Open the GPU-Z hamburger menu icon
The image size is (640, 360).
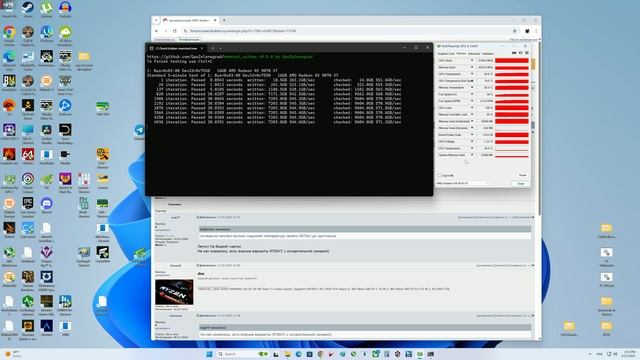[x=527, y=53]
